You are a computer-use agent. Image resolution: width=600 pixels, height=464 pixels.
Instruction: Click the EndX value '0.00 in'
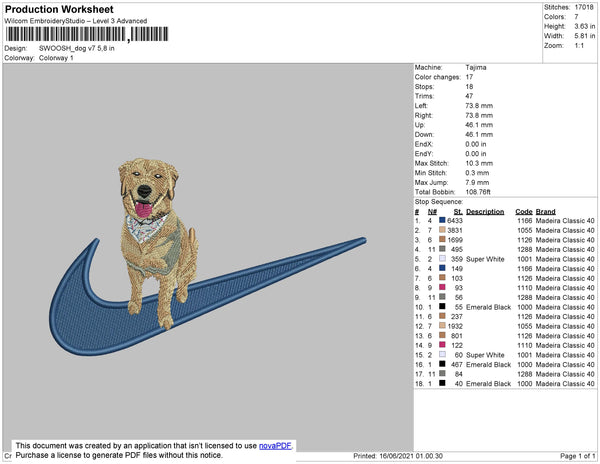[476, 144]
